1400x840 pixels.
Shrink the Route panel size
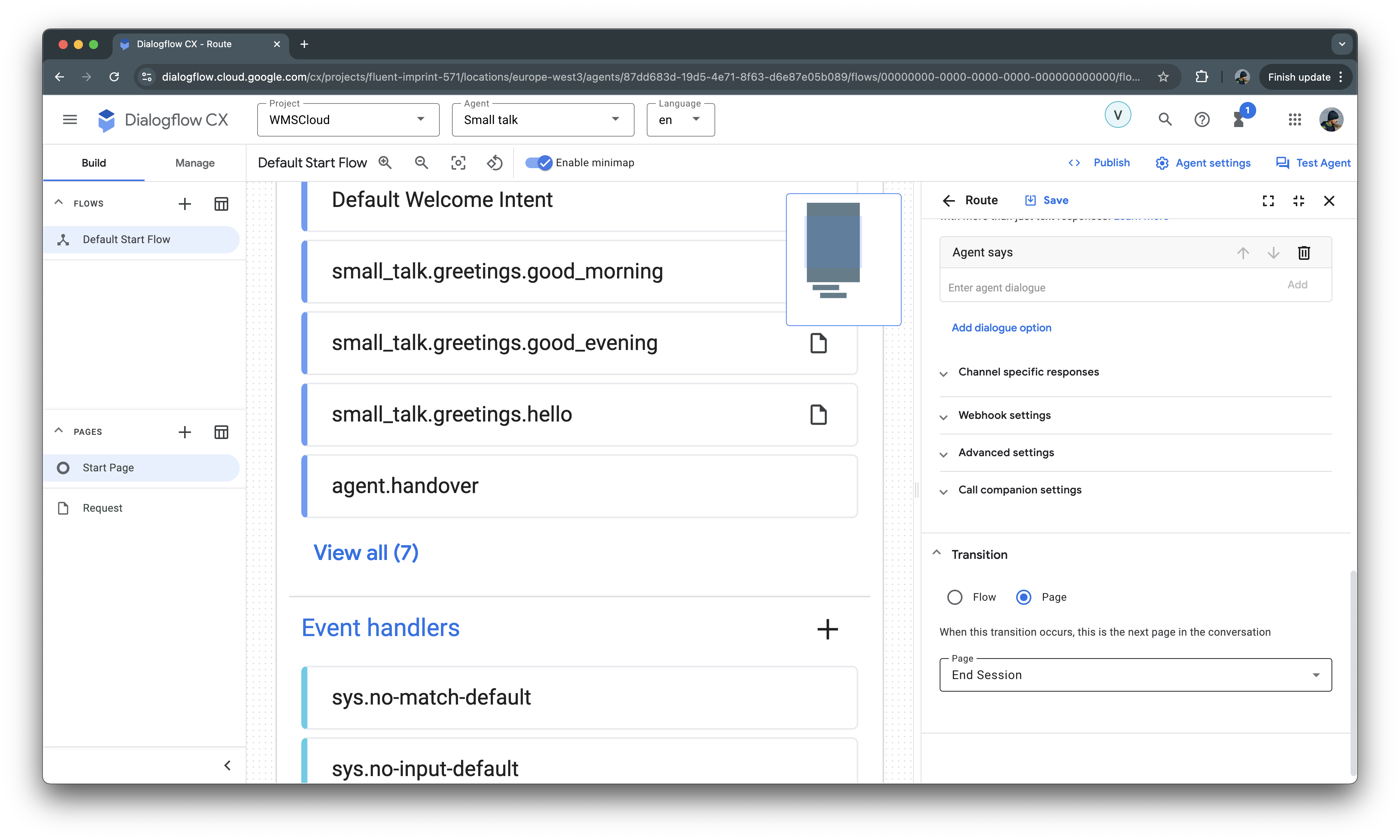[1299, 201]
